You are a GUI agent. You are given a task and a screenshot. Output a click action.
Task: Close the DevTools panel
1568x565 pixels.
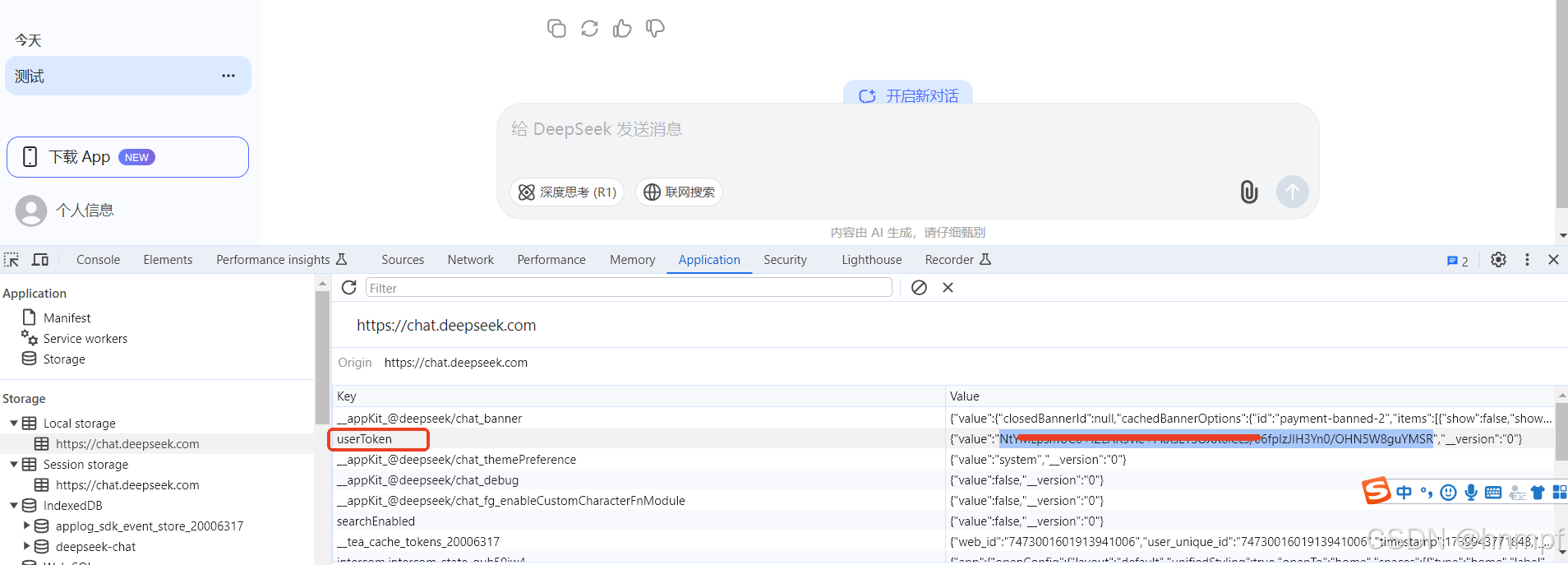point(1553,260)
